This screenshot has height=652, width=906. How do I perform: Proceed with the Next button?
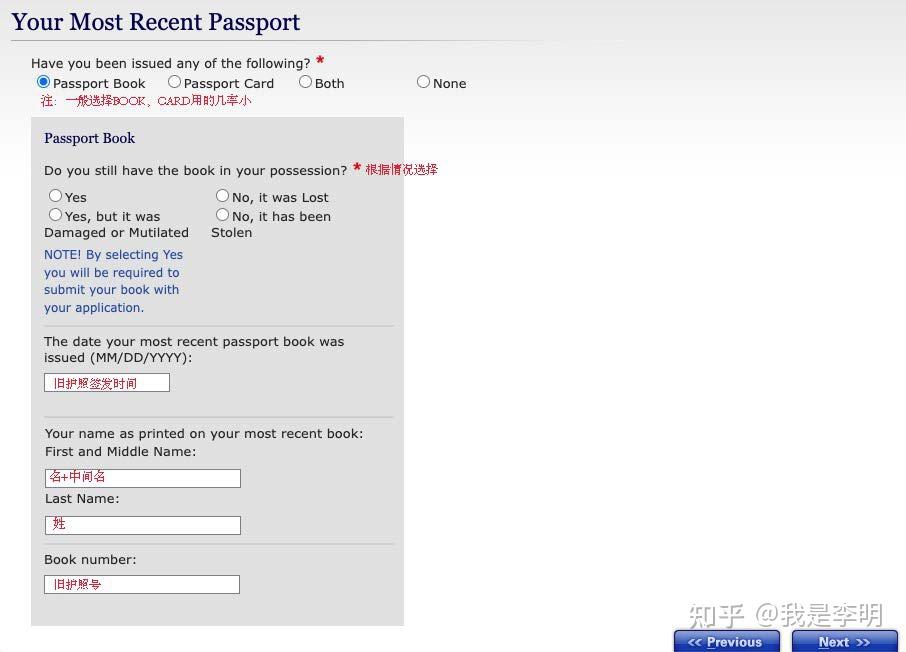pos(844,642)
